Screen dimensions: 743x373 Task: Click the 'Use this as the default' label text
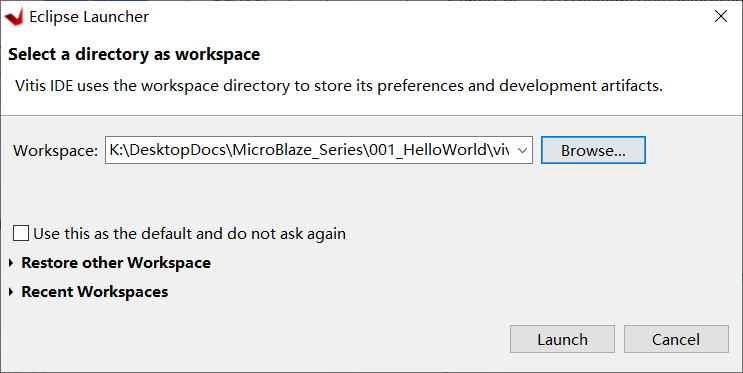point(189,234)
